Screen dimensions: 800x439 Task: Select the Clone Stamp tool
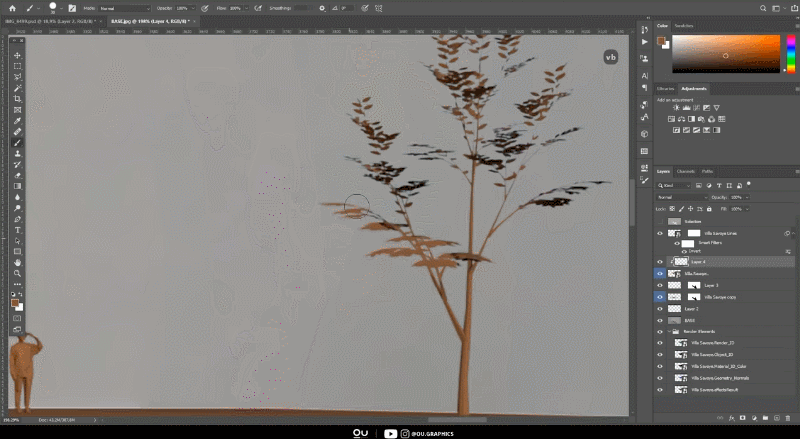click(18, 153)
